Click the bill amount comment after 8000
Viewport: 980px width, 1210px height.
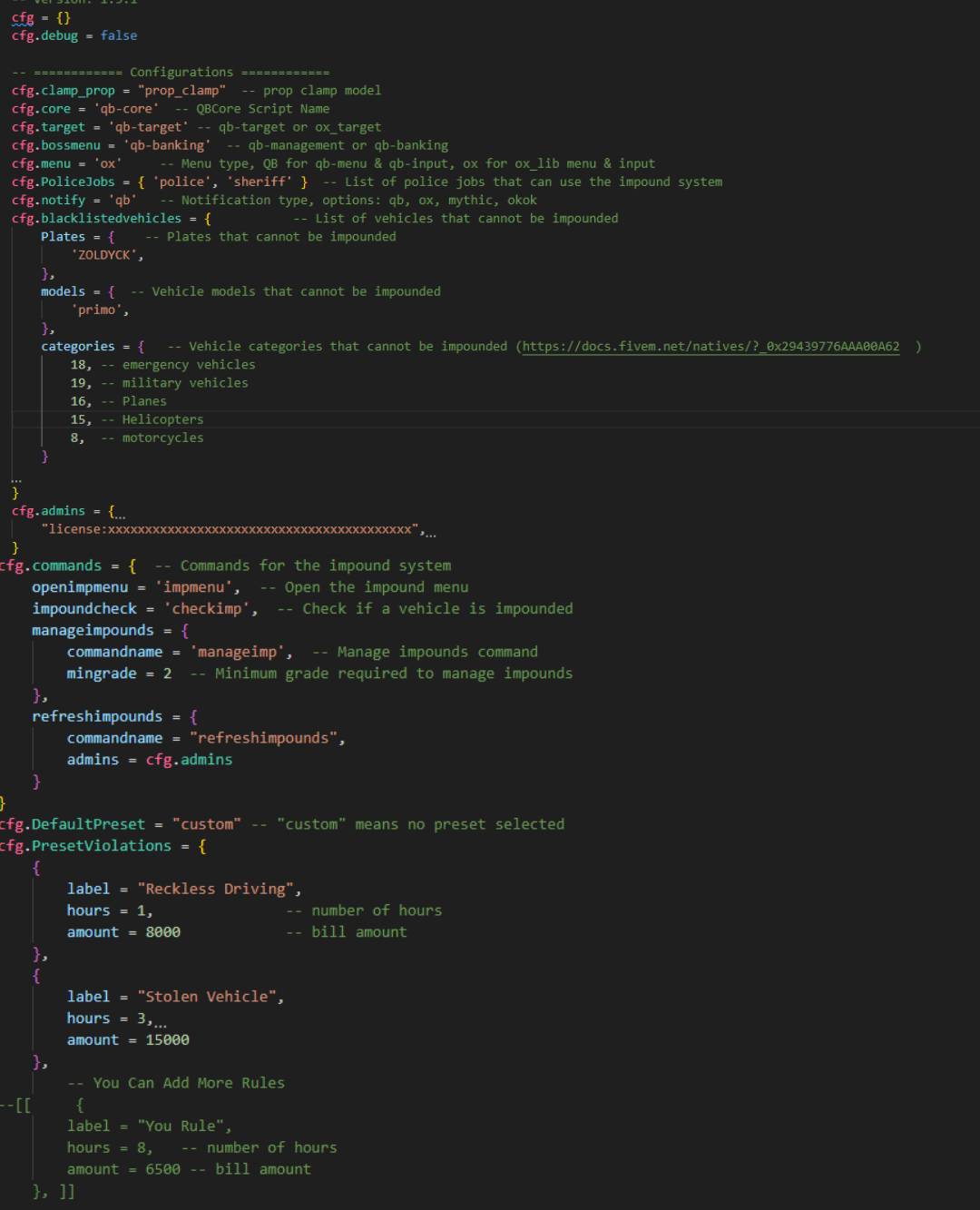tap(347, 932)
